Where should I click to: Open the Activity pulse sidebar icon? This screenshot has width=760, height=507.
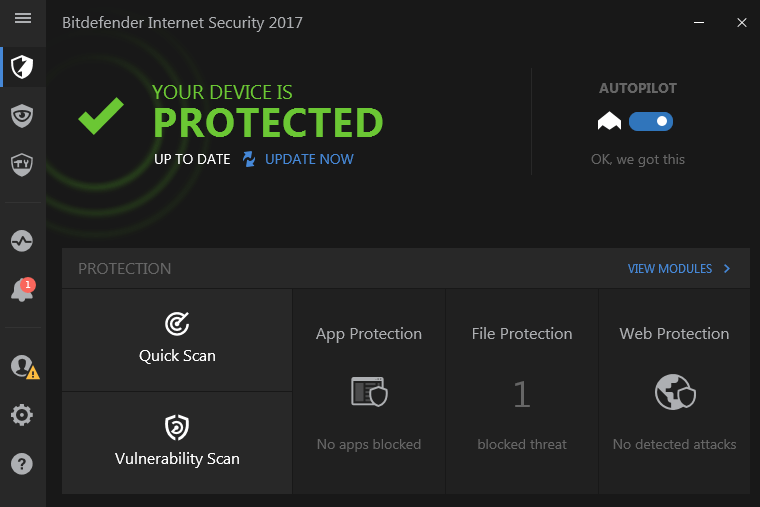pyautogui.click(x=22, y=241)
